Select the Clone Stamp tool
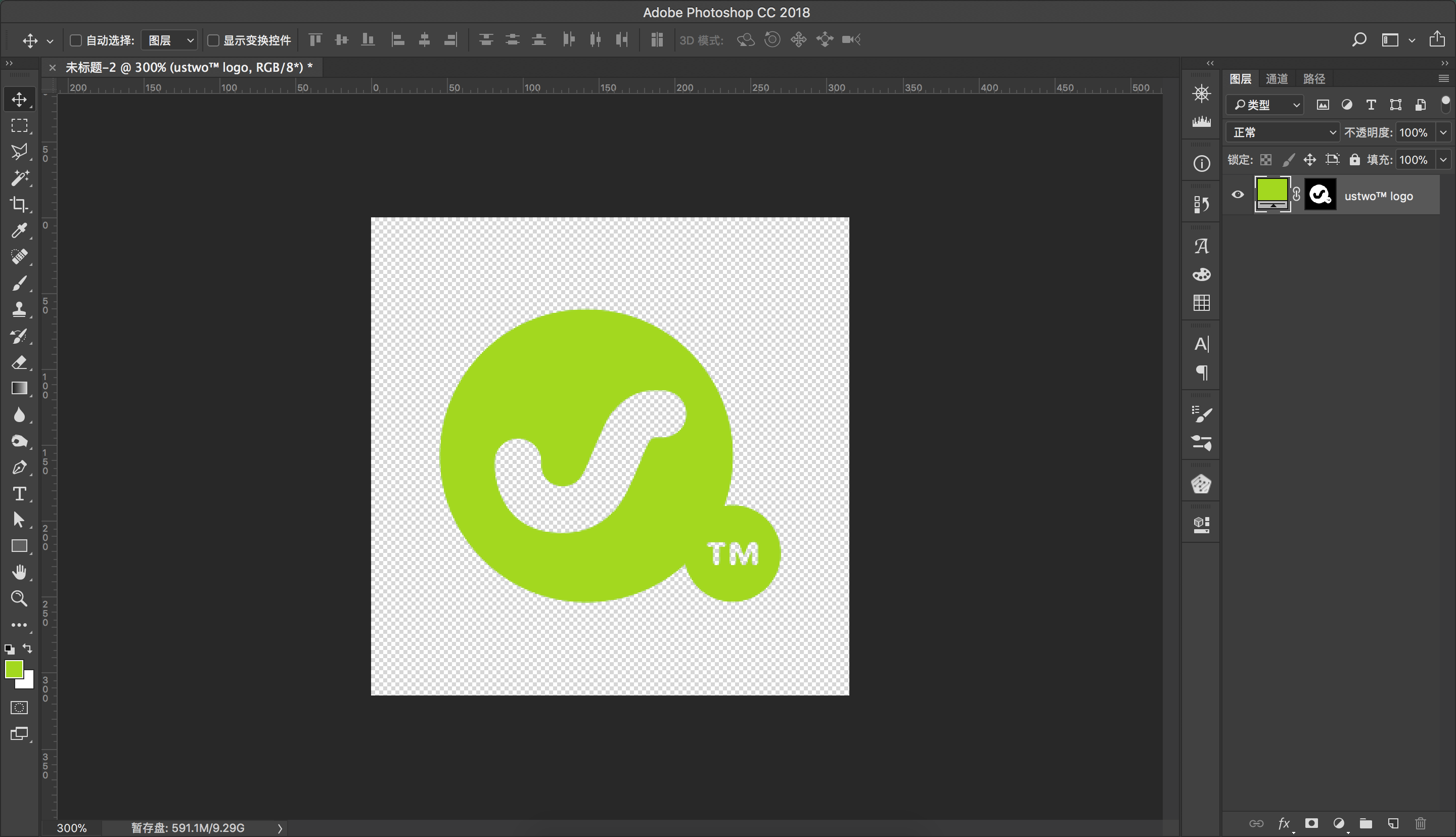This screenshot has height=837, width=1456. click(19, 309)
